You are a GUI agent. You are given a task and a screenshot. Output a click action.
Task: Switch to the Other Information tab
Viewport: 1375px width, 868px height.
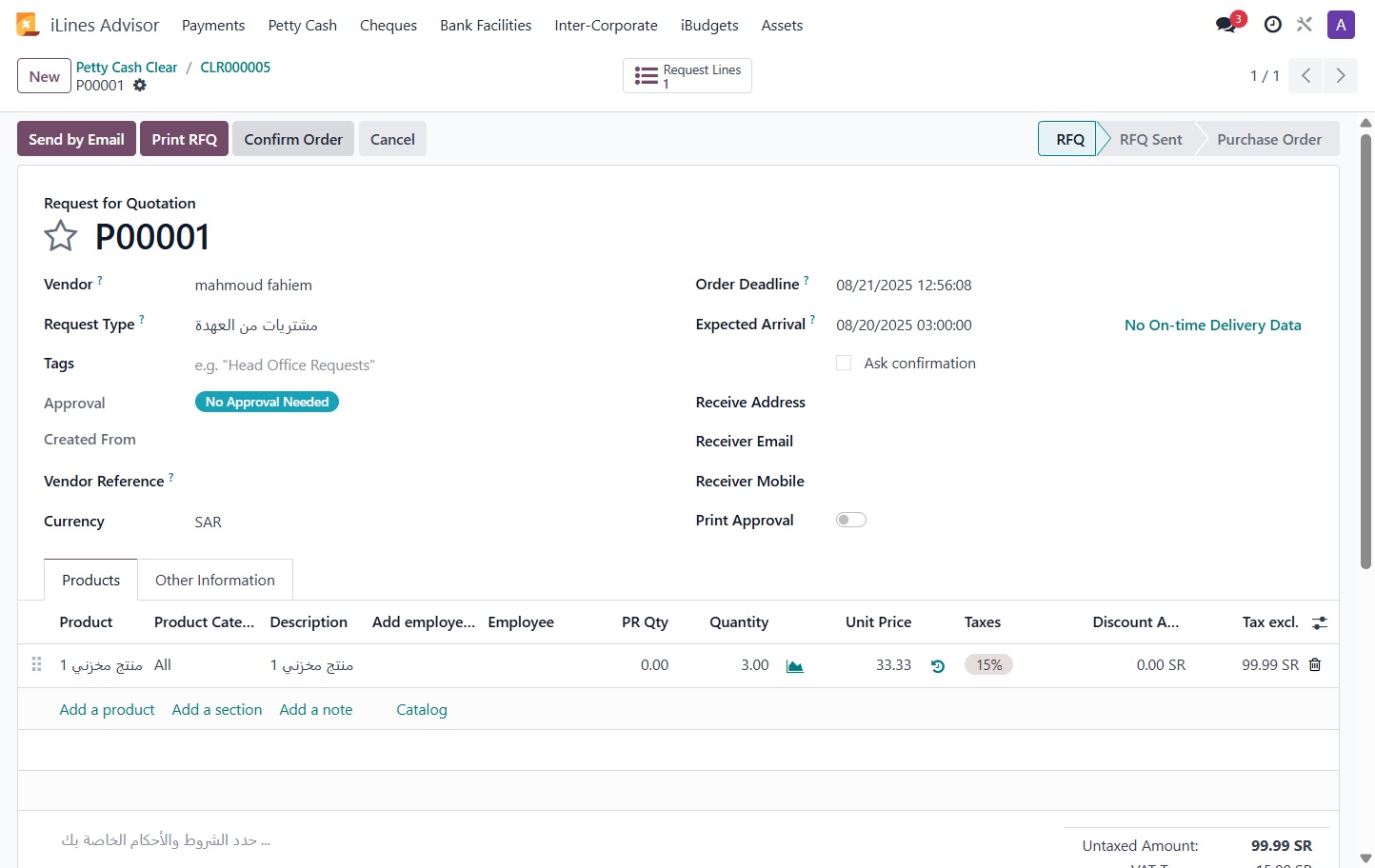215,580
